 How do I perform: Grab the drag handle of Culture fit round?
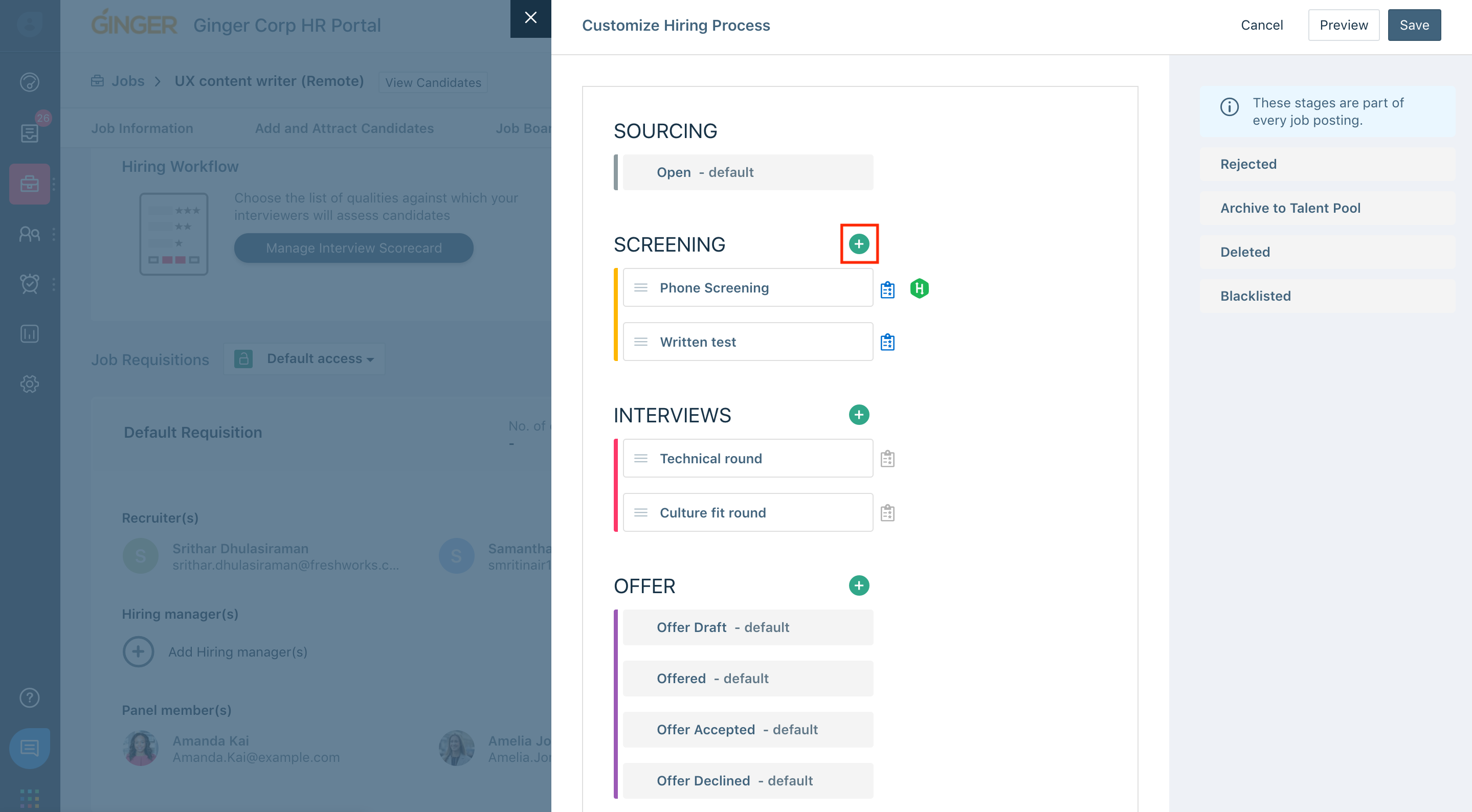tap(641, 513)
